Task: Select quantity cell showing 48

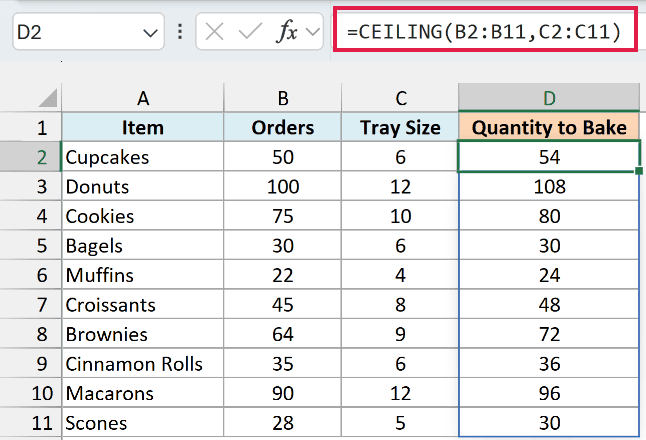Action: coord(549,304)
